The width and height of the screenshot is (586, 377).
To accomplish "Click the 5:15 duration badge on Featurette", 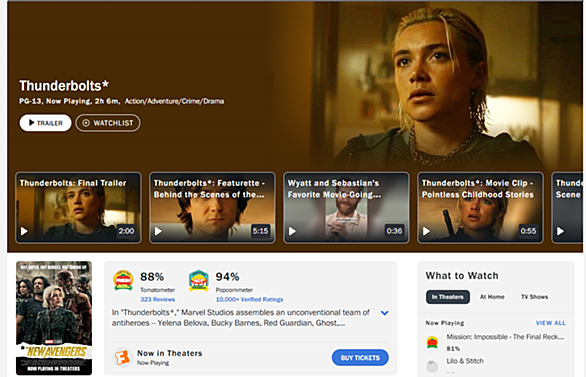I will click(x=260, y=231).
